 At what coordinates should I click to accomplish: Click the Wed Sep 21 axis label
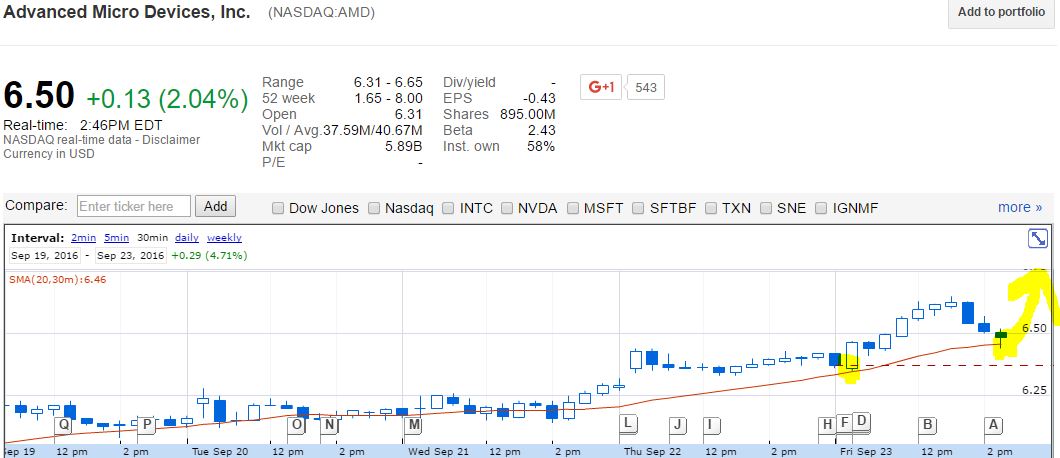(439, 452)
